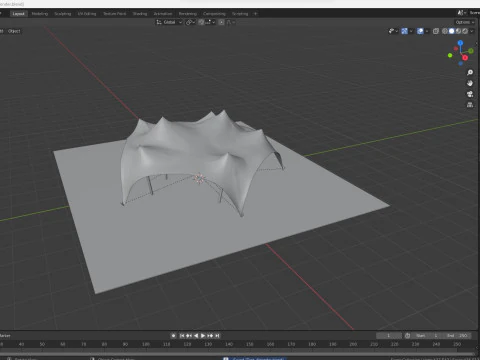This screenshot has width=480, height=360.
Task: Toggle X-ray mode icon
Action: click(x=436, y=31)
